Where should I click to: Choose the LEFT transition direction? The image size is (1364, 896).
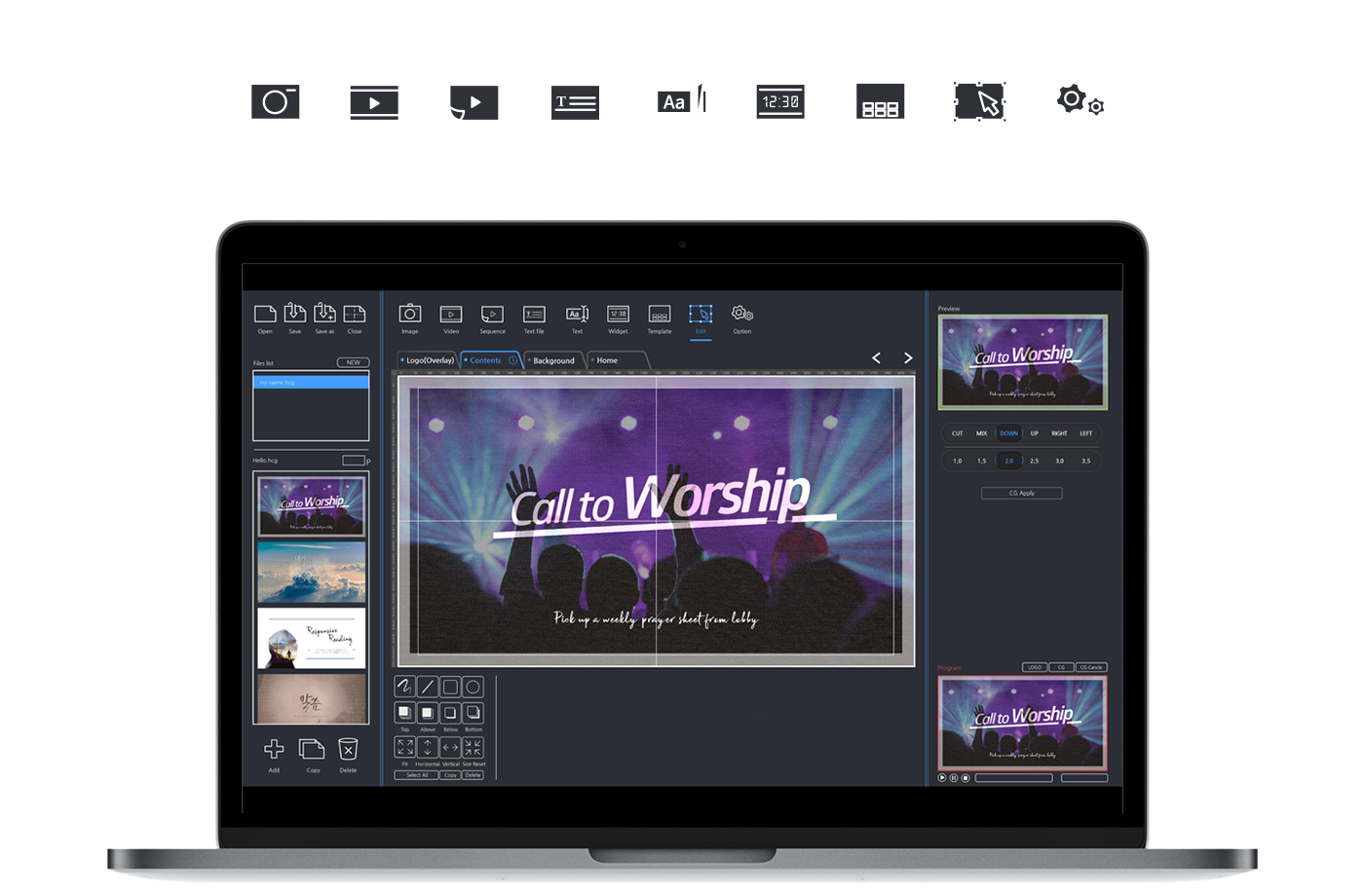[1085, 433]
